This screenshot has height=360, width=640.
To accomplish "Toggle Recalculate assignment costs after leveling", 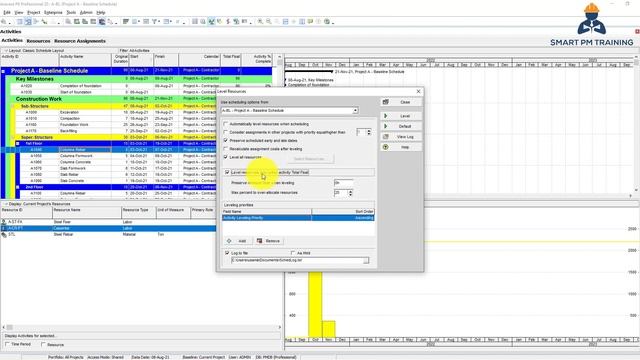I will pos(226,149).
